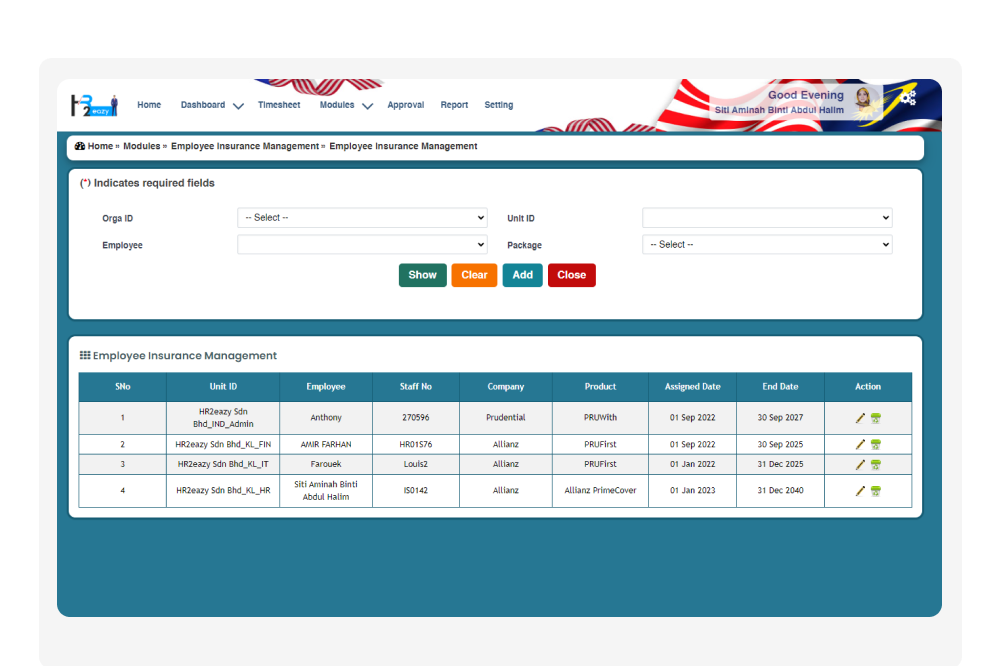983x666 pixels.
Task: Click the Add button
Action: [x=522, y=275]
